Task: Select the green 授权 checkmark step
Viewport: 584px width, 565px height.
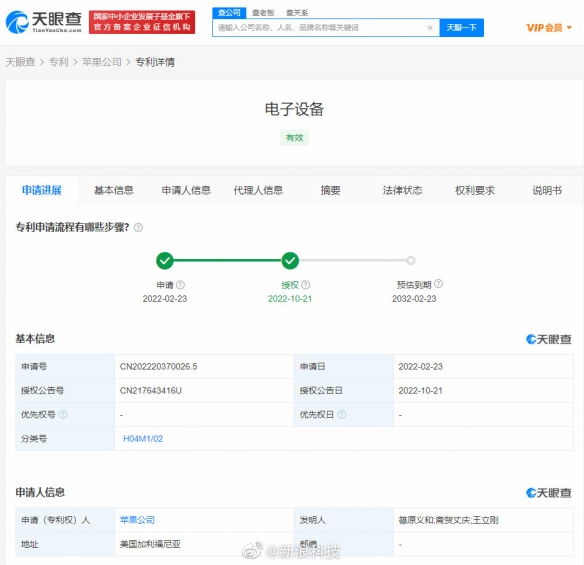Action: coord(290,261)
